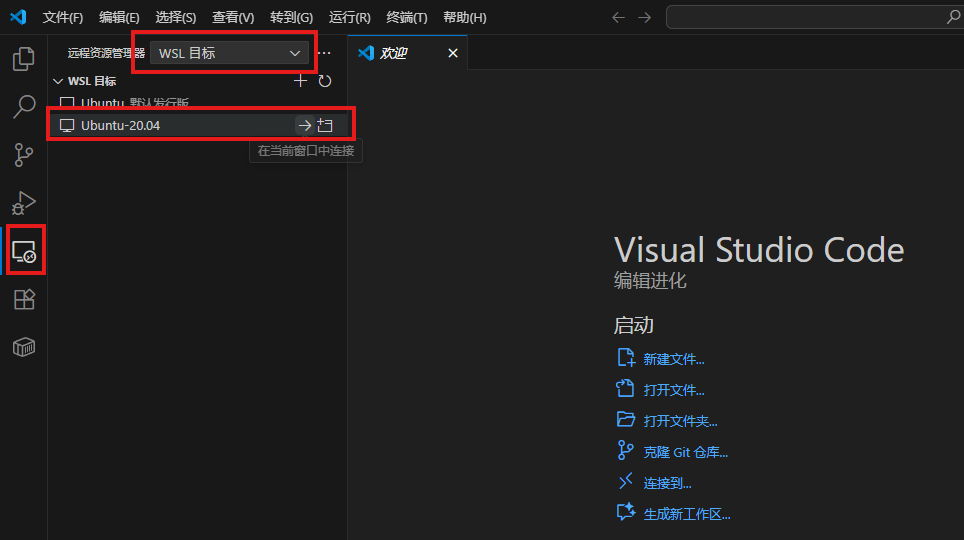Go back with the left arrow
This screenshot has height=540, width=964.
pos(618,17)
